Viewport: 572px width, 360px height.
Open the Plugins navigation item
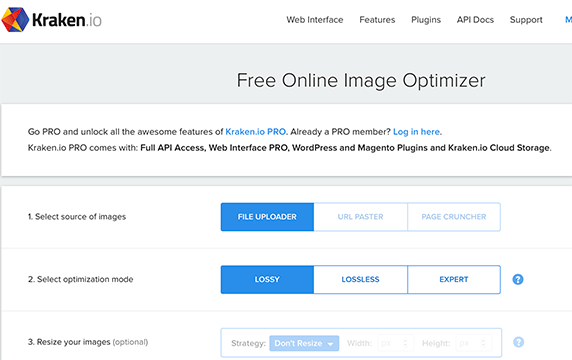click(426, 20)
